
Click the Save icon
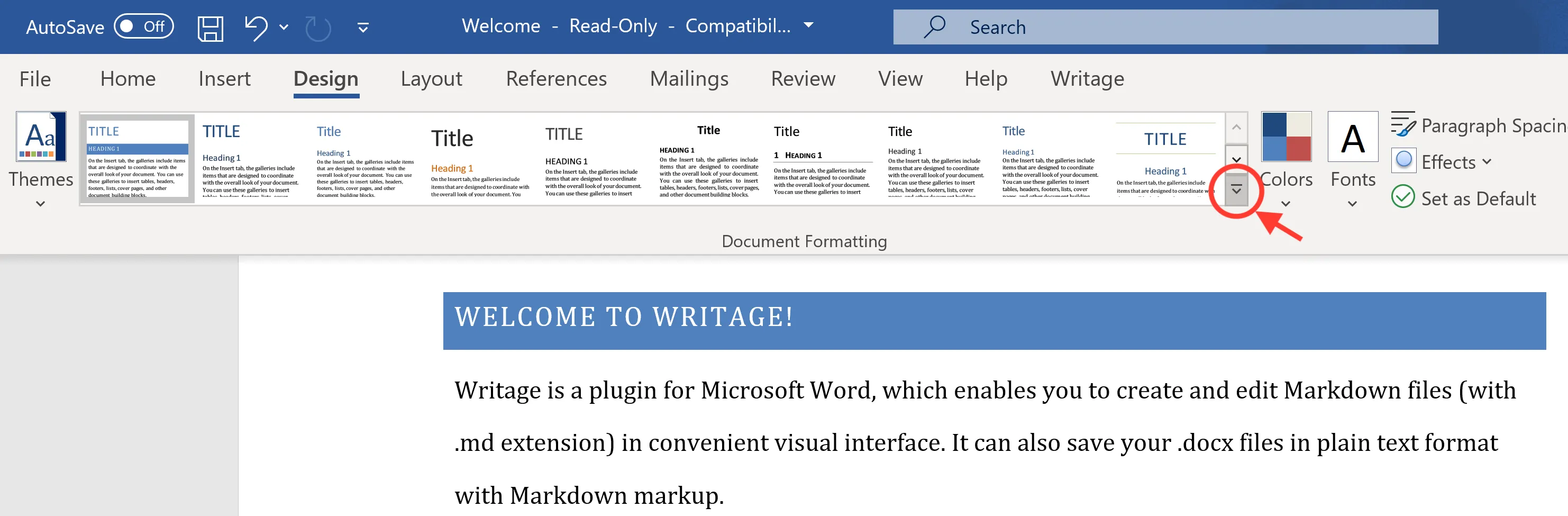click(209, 27)
